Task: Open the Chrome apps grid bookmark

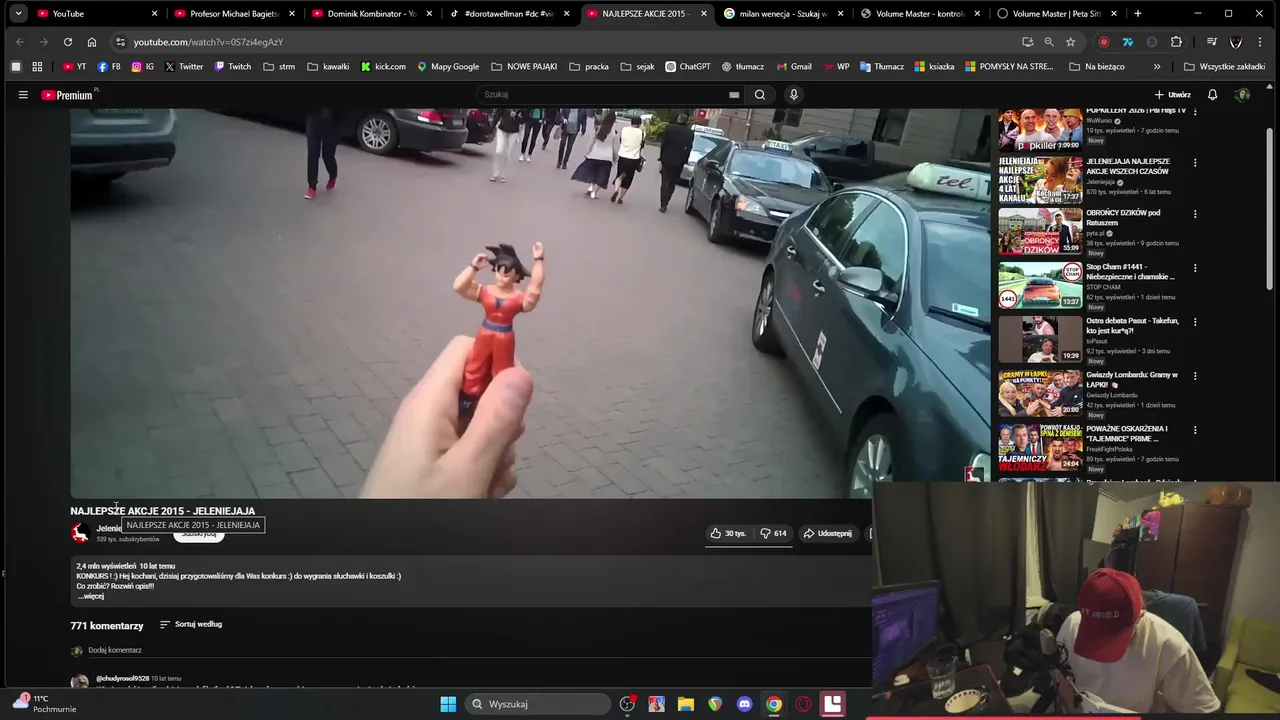Action: (x=37, y=67)
